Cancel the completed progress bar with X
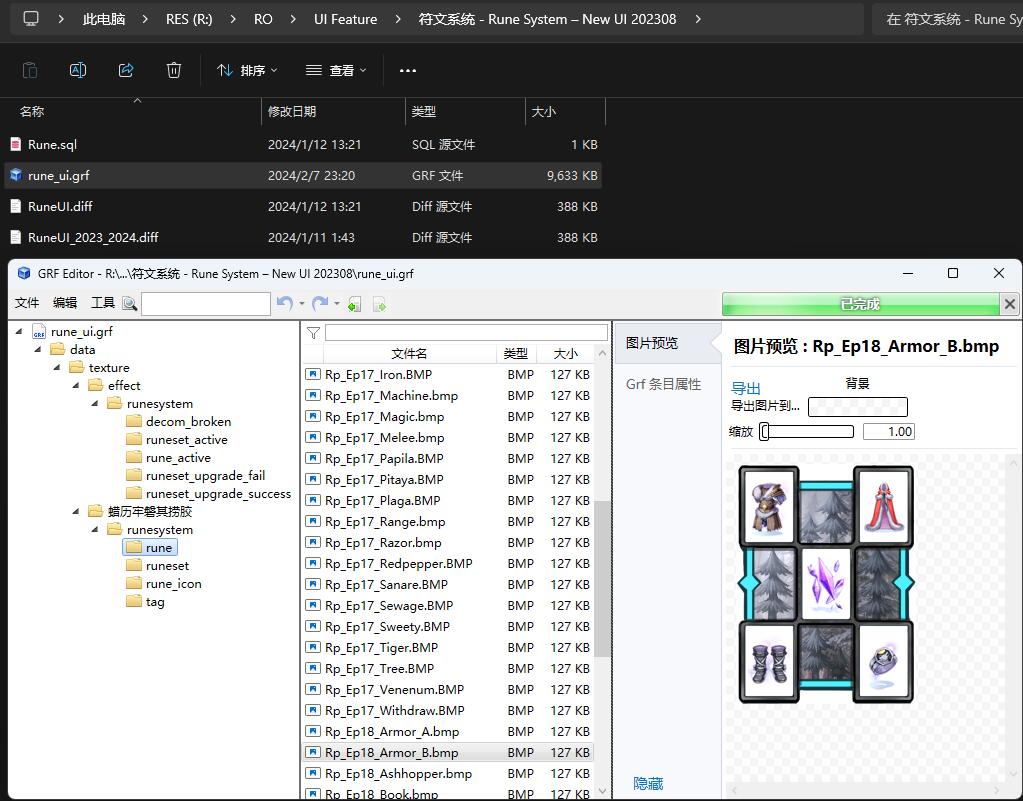 [1010, 304]
